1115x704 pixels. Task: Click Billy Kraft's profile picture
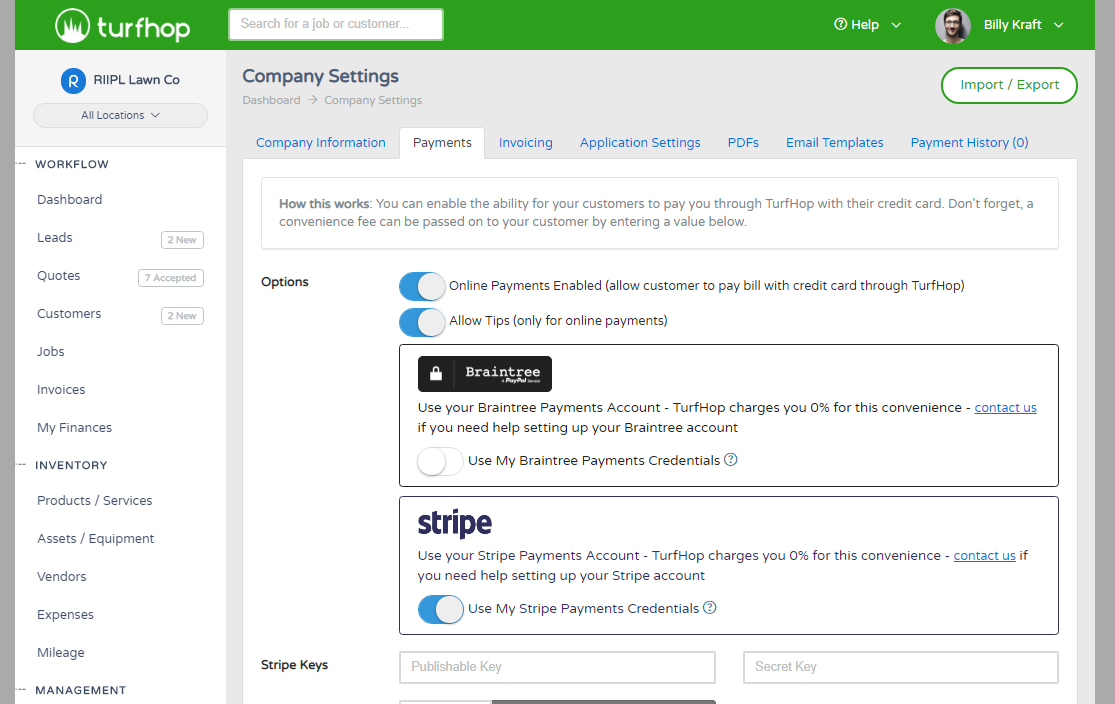(x=952, y=25)
